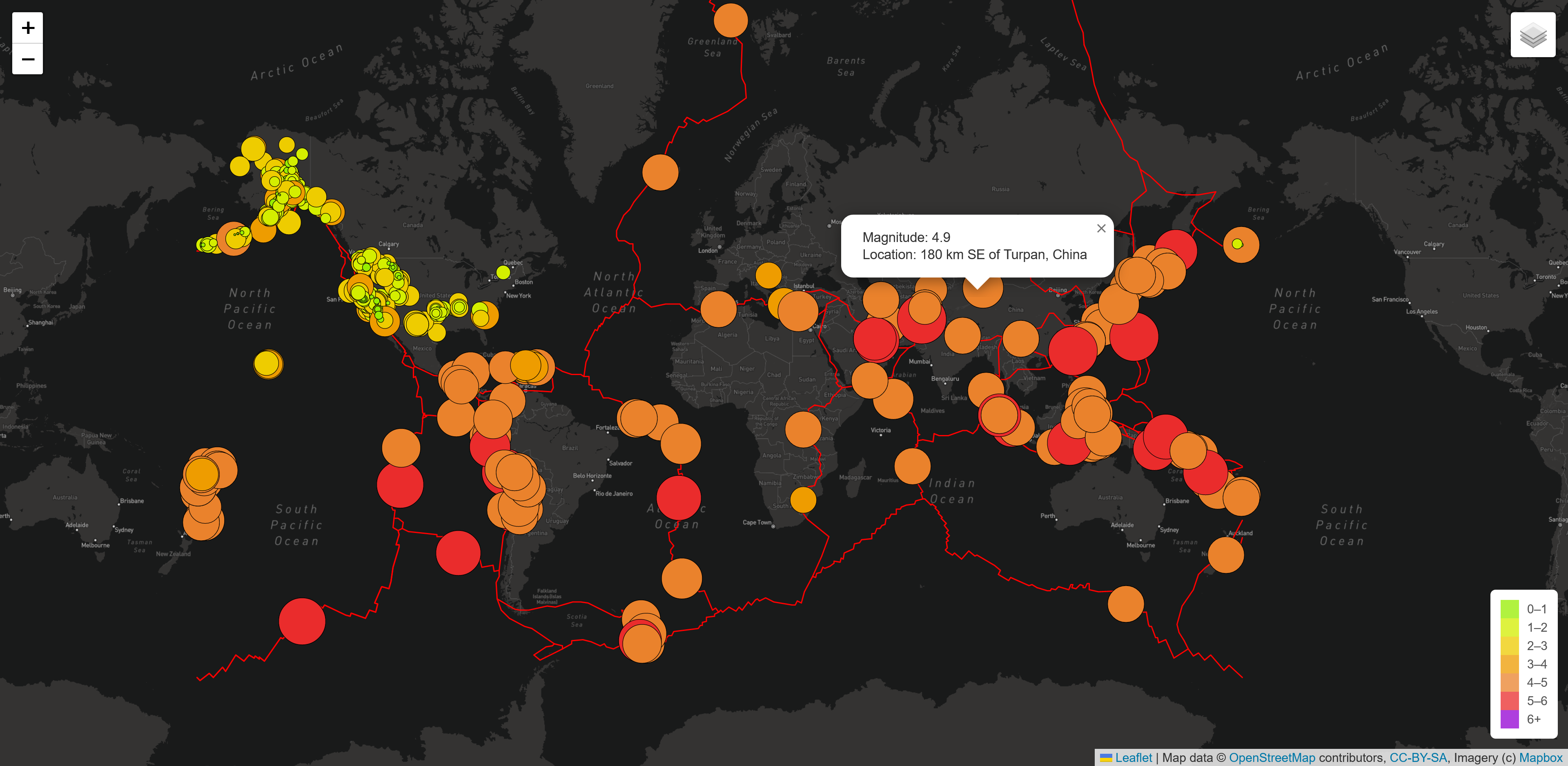
Task: Click the '1–2' legend label
Action: tap(1537, 627)
